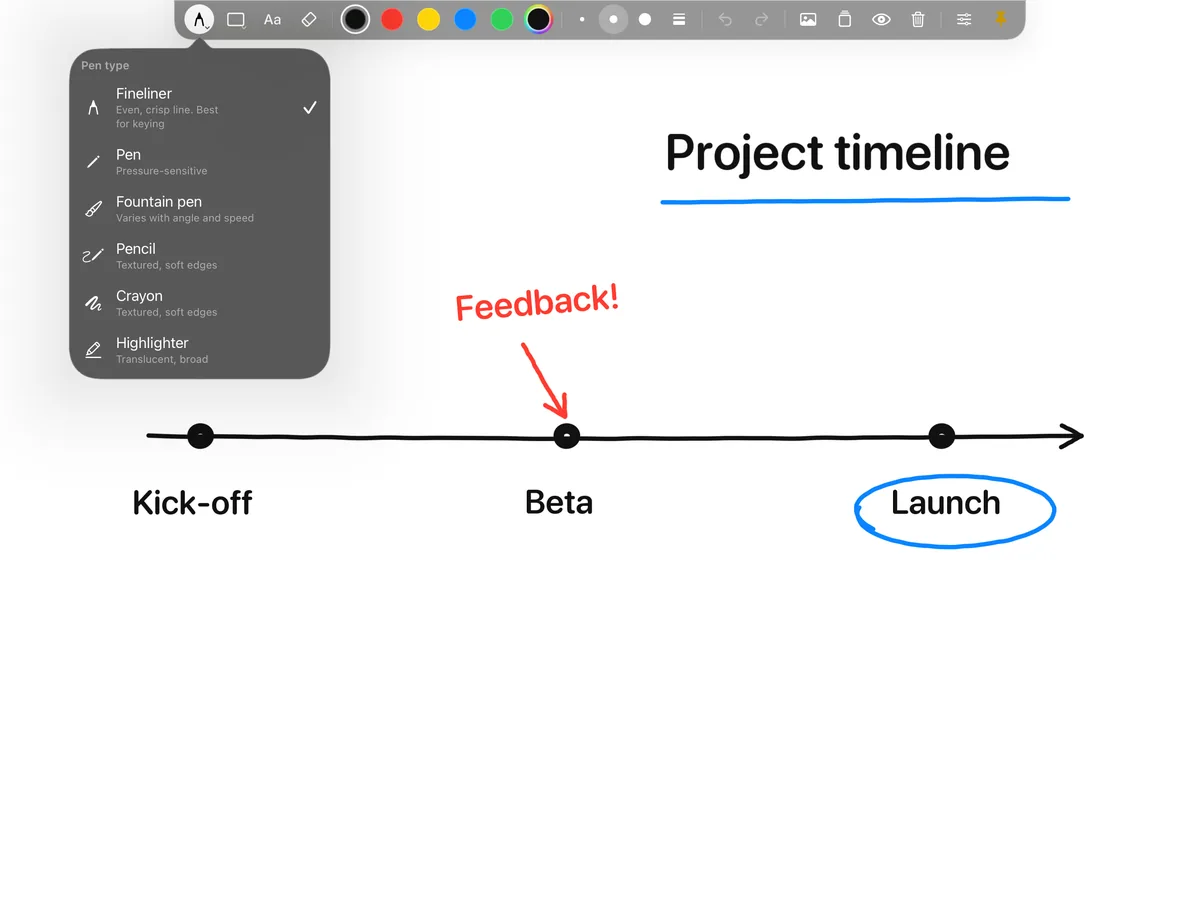Open the pen type dropdown button
1200x900 pixels.
[x=199, y=19]
